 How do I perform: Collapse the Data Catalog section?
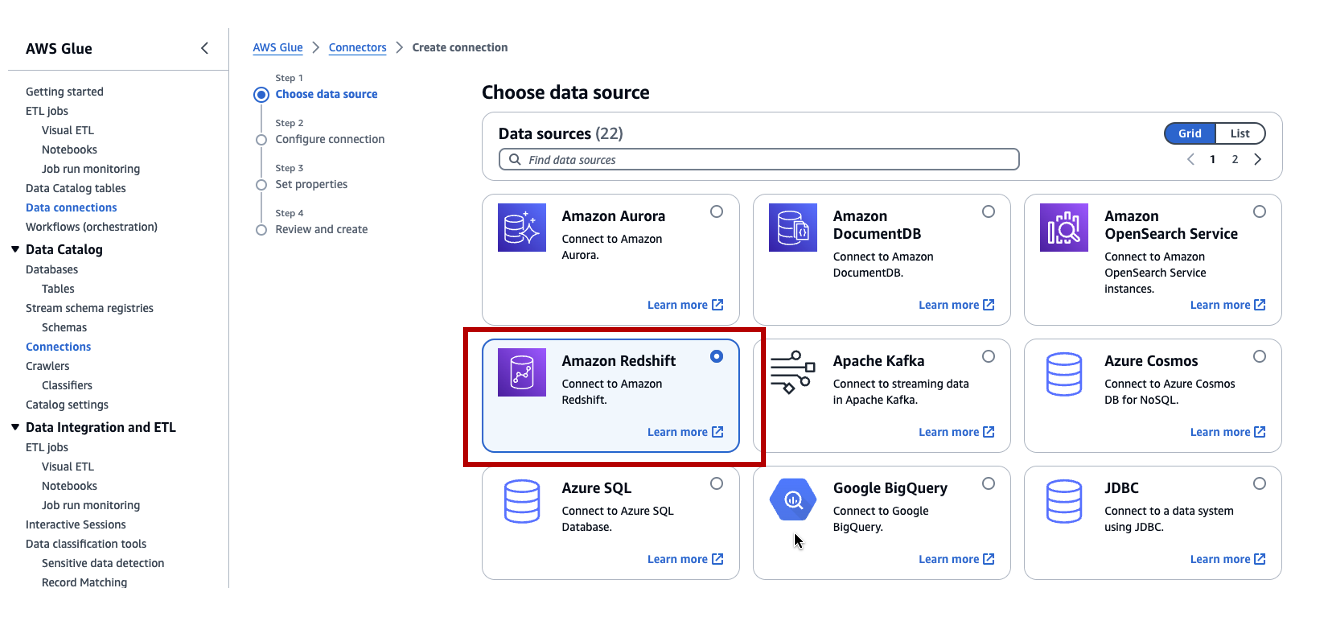point(15,250)
